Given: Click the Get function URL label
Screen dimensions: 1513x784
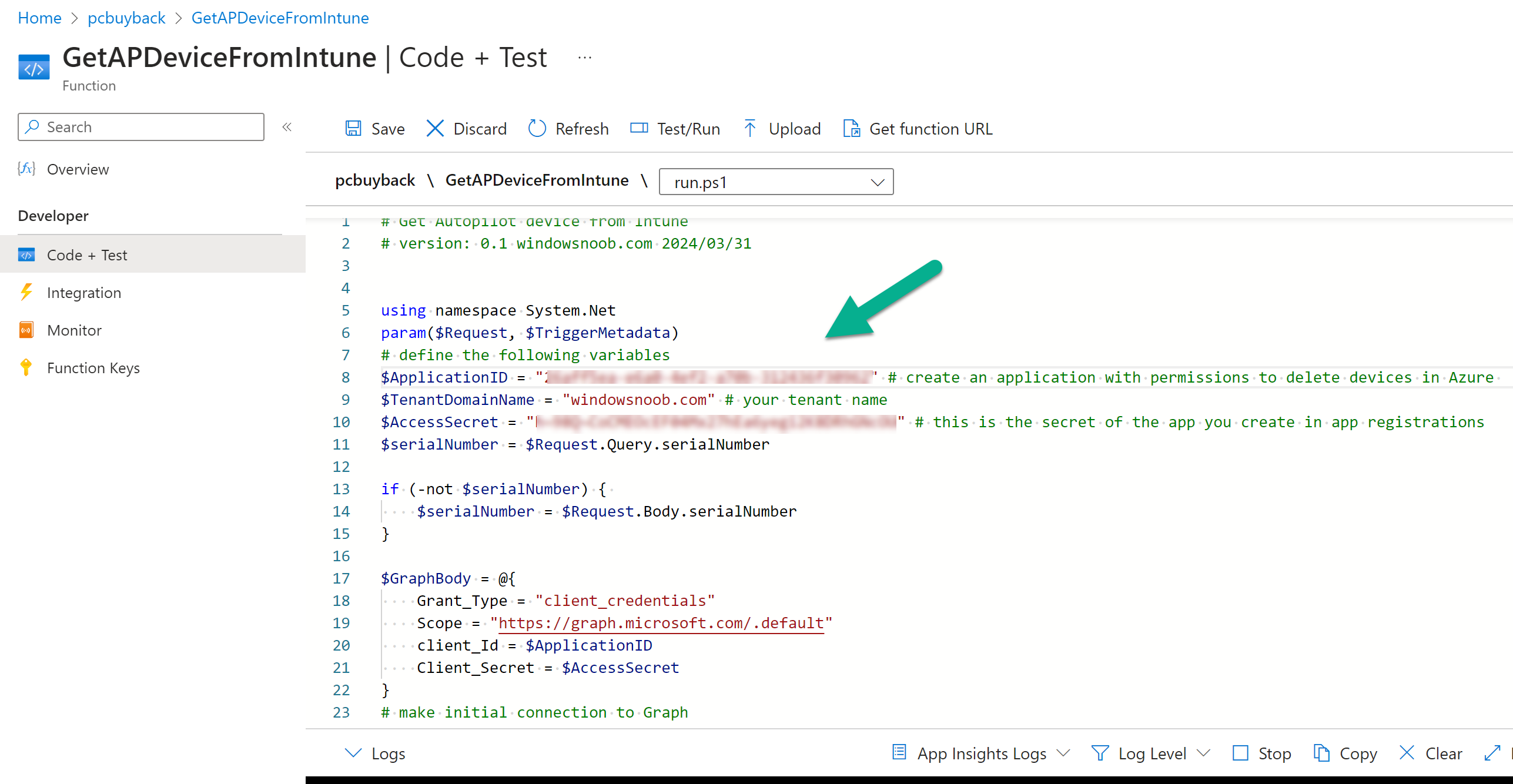Looking at the screenshot, I should click(930, 129).
